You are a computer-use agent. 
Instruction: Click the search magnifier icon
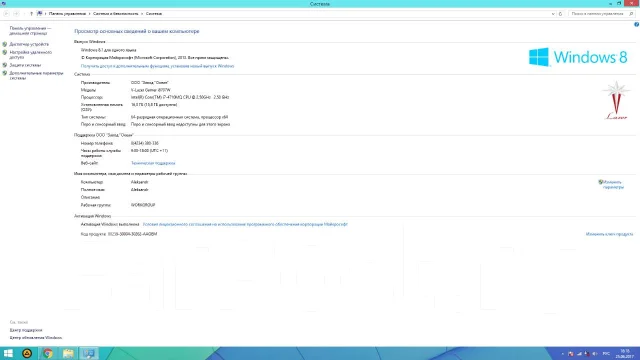(x=631, y=14)
